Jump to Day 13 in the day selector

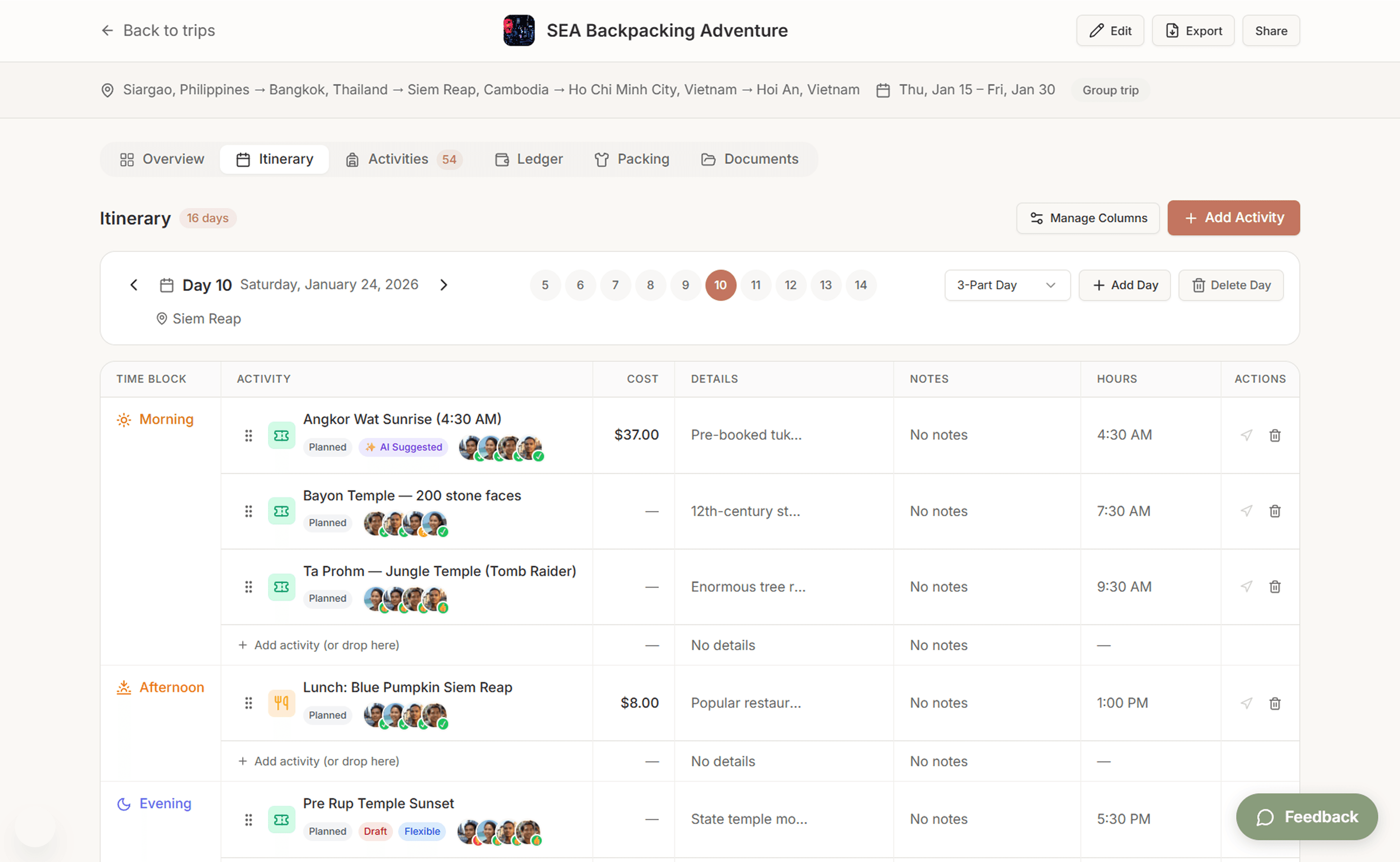click(x=826, y=285)
